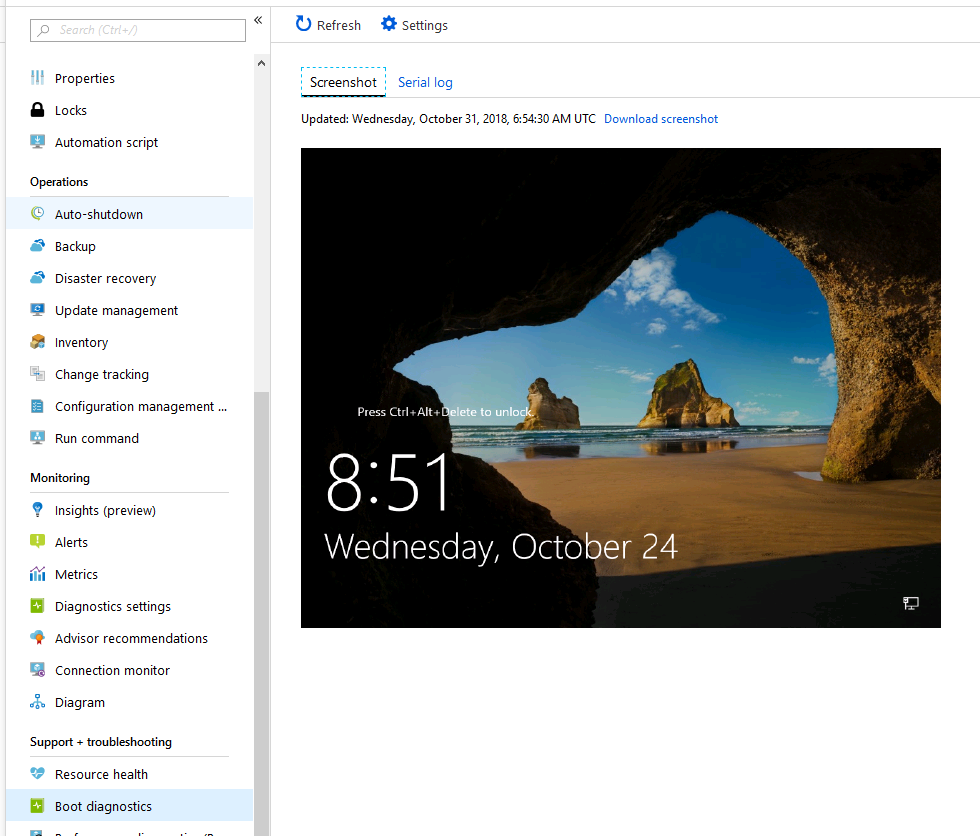Open Disaster recovery settings
Screen dimensions: 980x836
(x=104, y=277)
